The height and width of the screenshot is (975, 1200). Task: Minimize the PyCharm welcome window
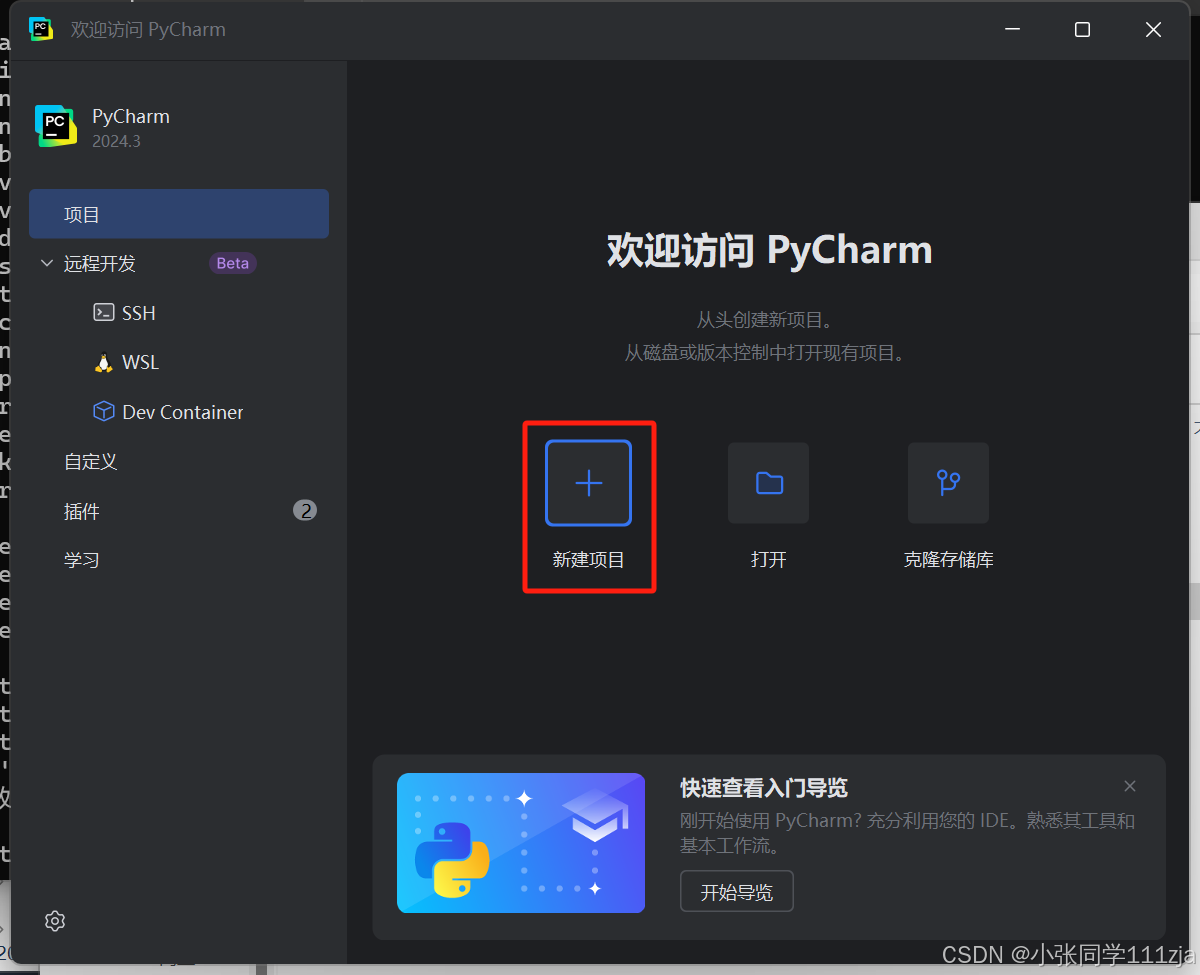(1011, 30)
